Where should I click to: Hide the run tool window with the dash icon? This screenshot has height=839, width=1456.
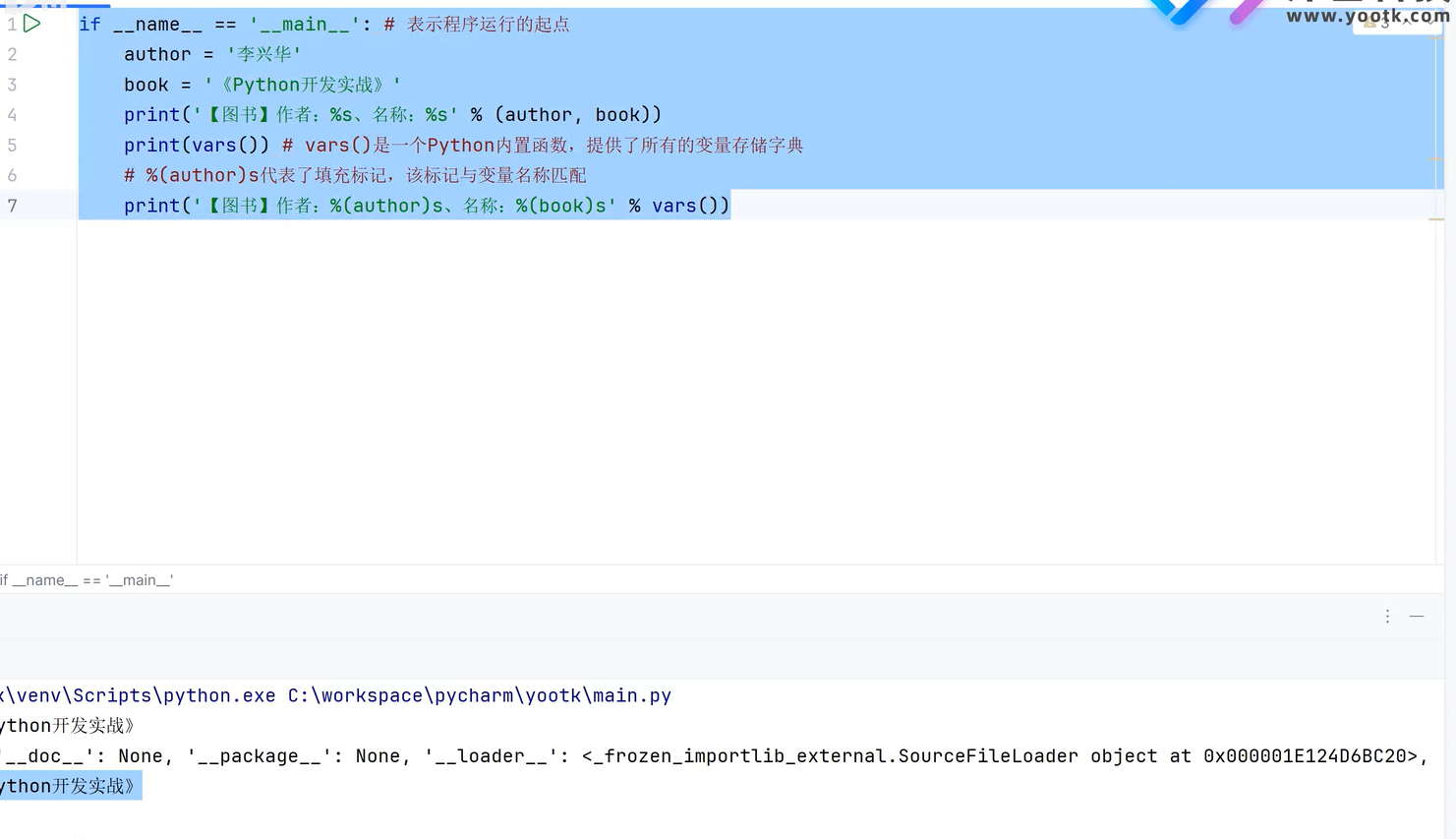[1417, 616]
